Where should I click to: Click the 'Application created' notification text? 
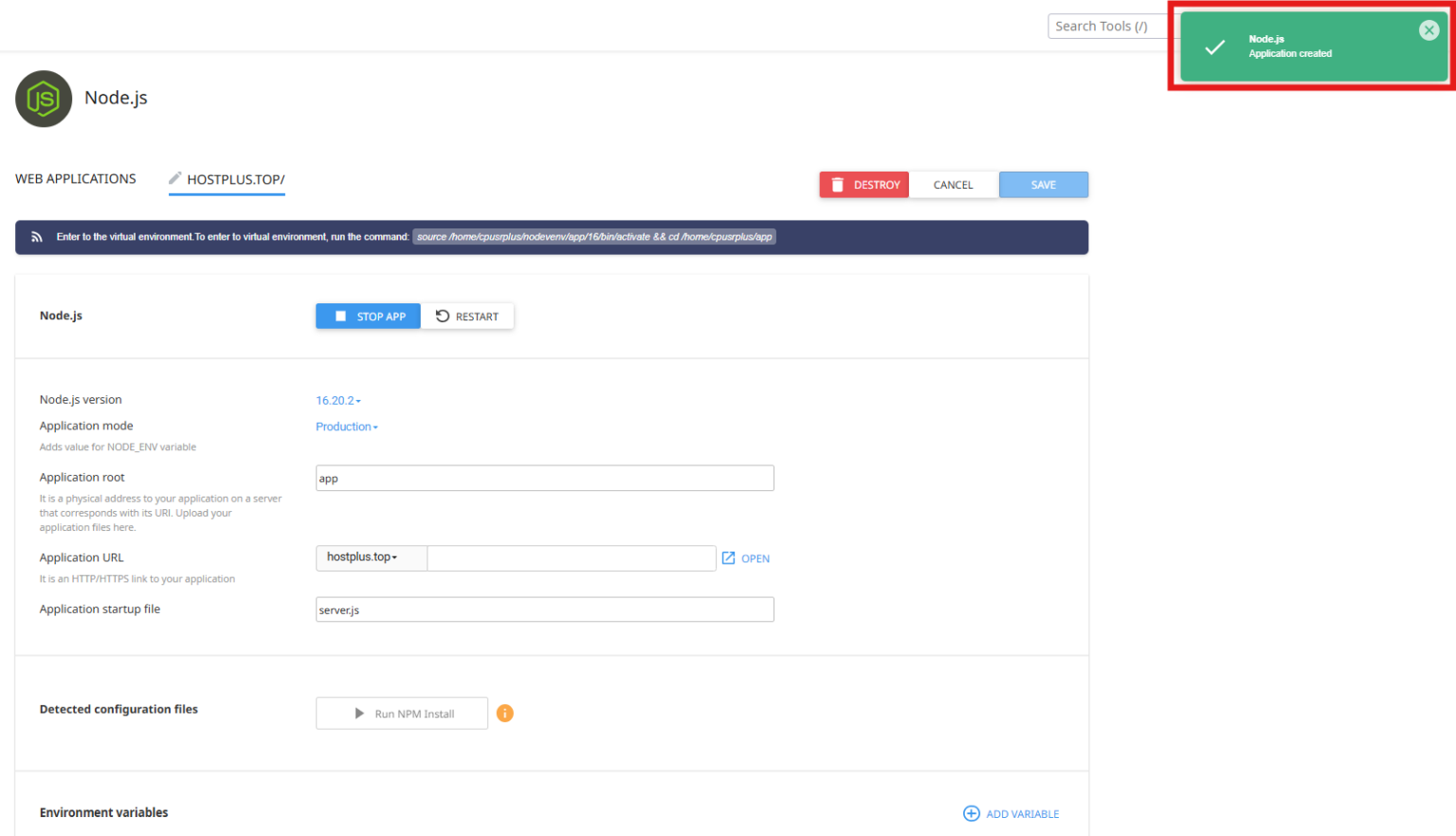coord(1290,54)
